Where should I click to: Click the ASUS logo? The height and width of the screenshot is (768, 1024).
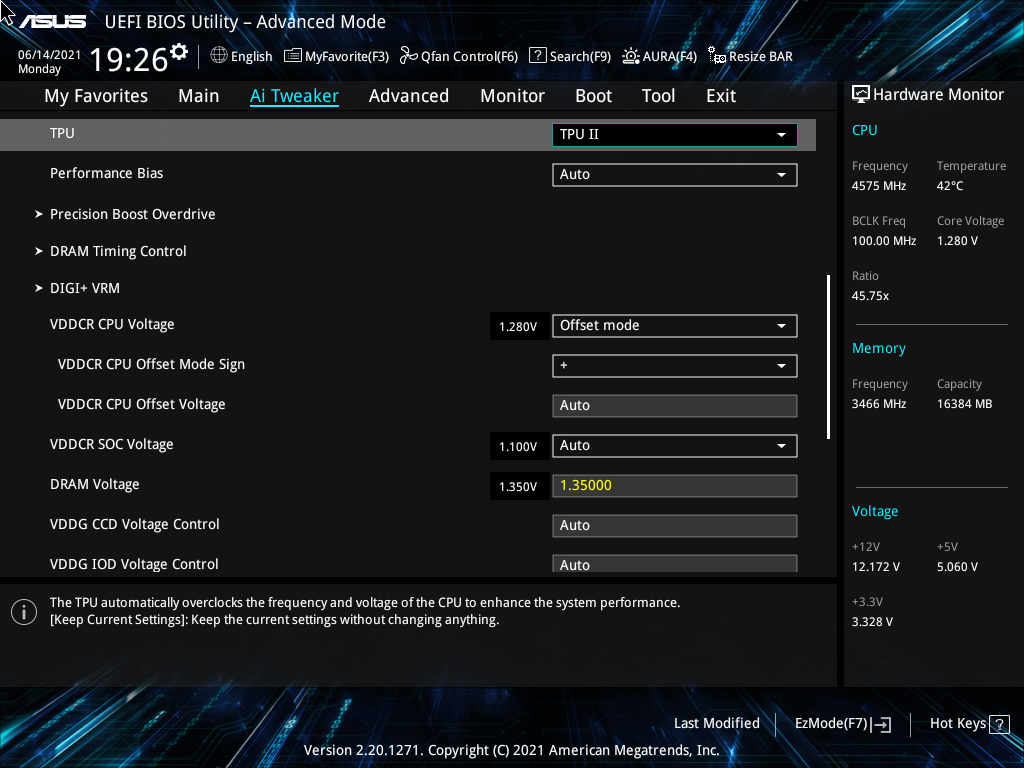tap(52, 22)
